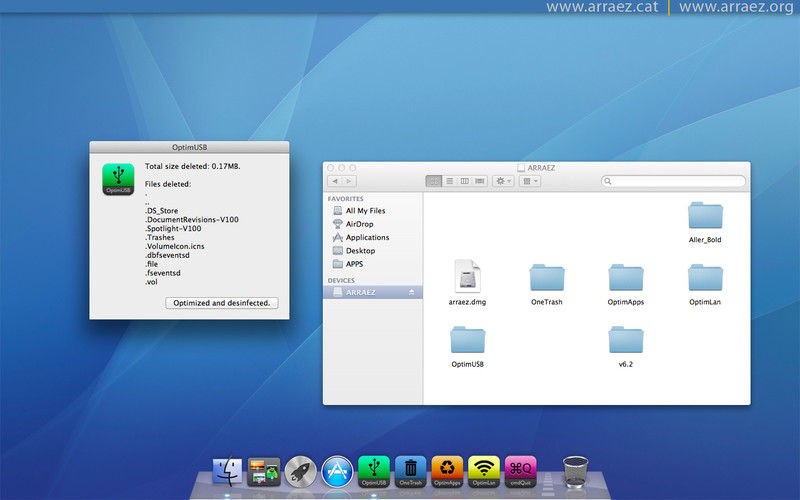Viewport: 800px width, 500px height.
Task: Click the OptimUSB dialog title bar
Action: point(189,147)
